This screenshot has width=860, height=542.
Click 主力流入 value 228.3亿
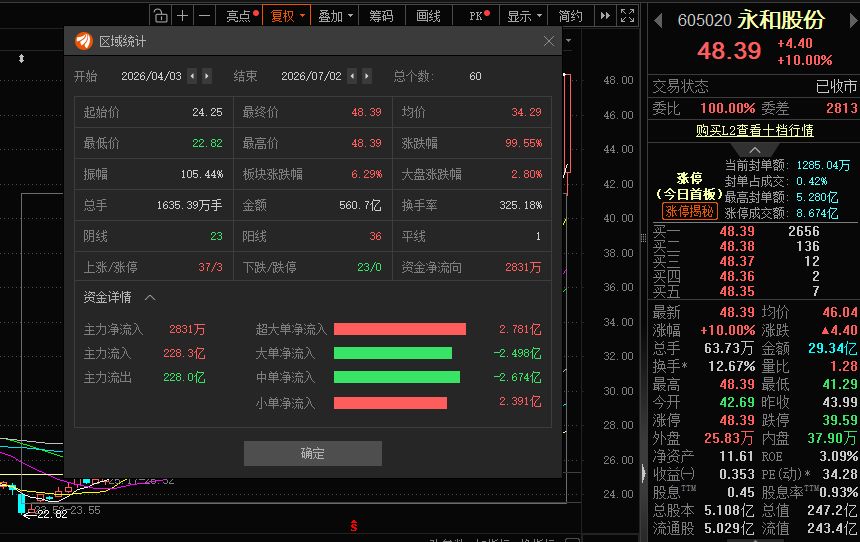(x=184, y=353)
